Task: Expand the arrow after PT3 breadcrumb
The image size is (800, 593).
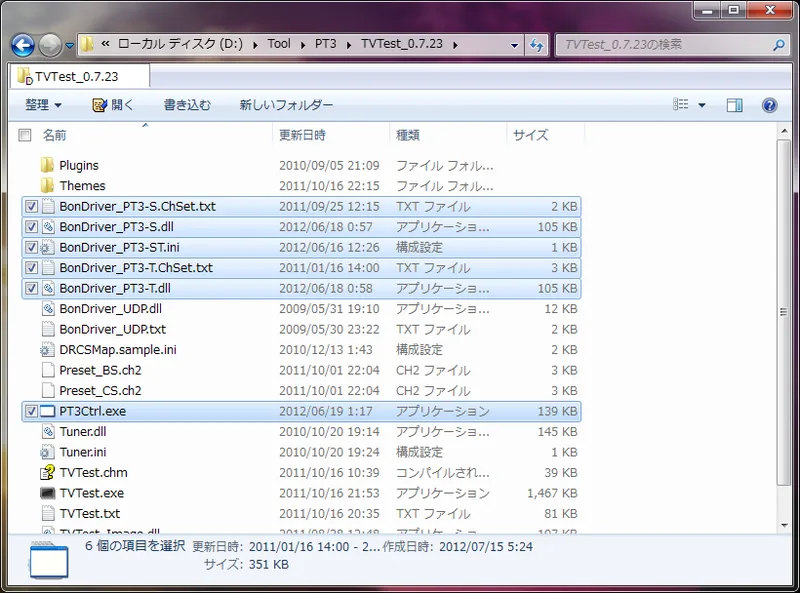Action: tap(349, 45)
